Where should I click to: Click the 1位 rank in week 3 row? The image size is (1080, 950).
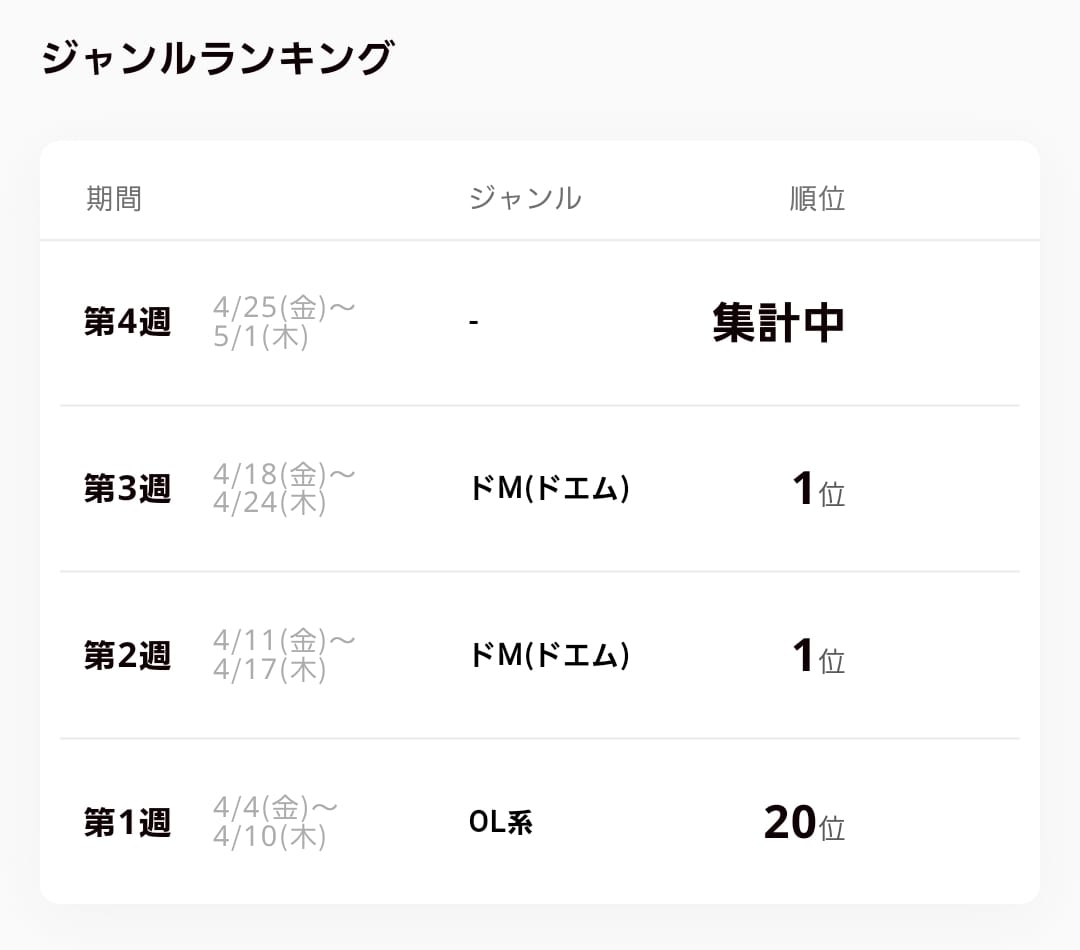click(x=817, y=490)
